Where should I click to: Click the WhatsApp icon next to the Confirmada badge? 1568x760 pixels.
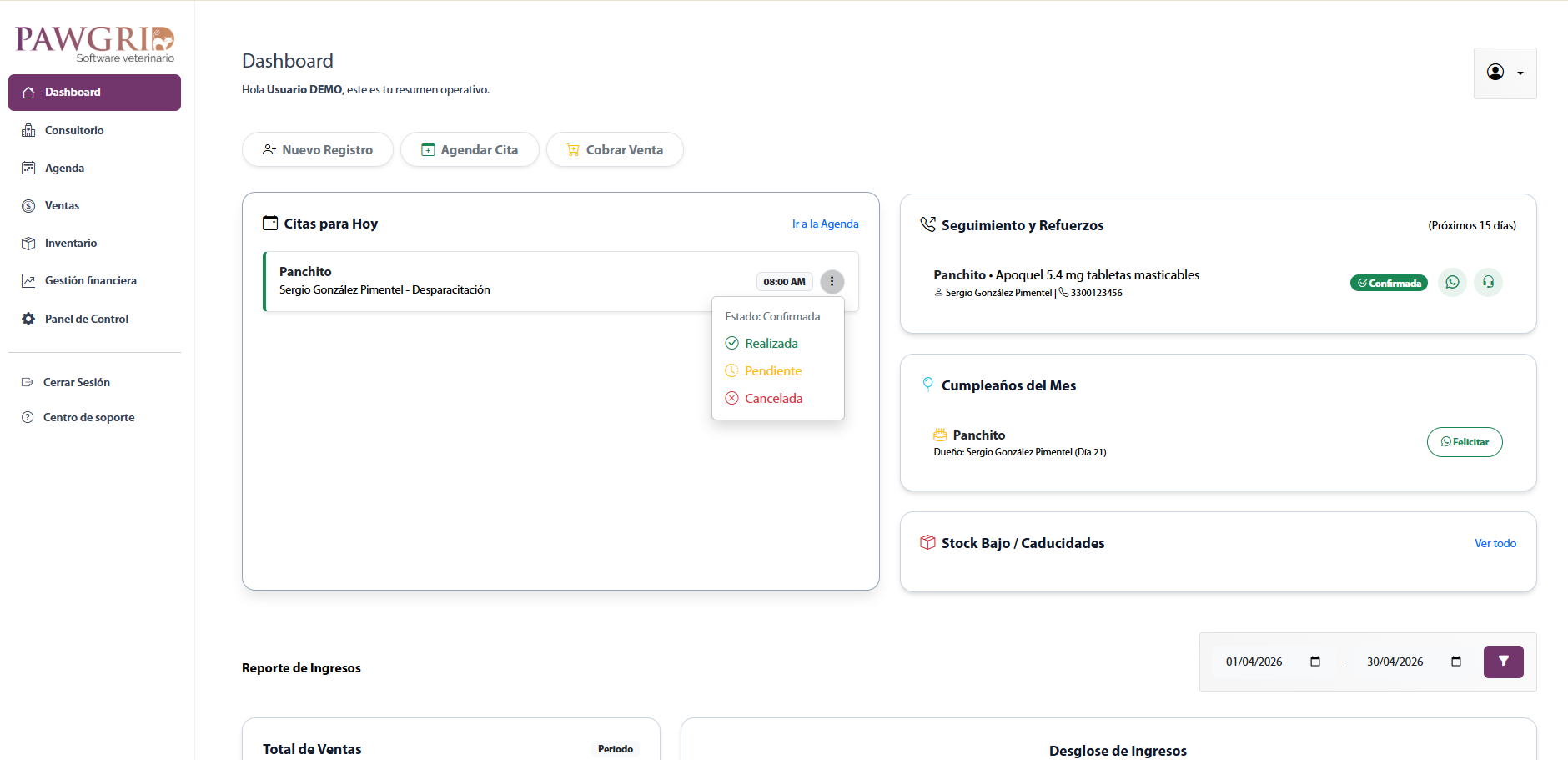pyautogui.click(x=1452, y=282)
